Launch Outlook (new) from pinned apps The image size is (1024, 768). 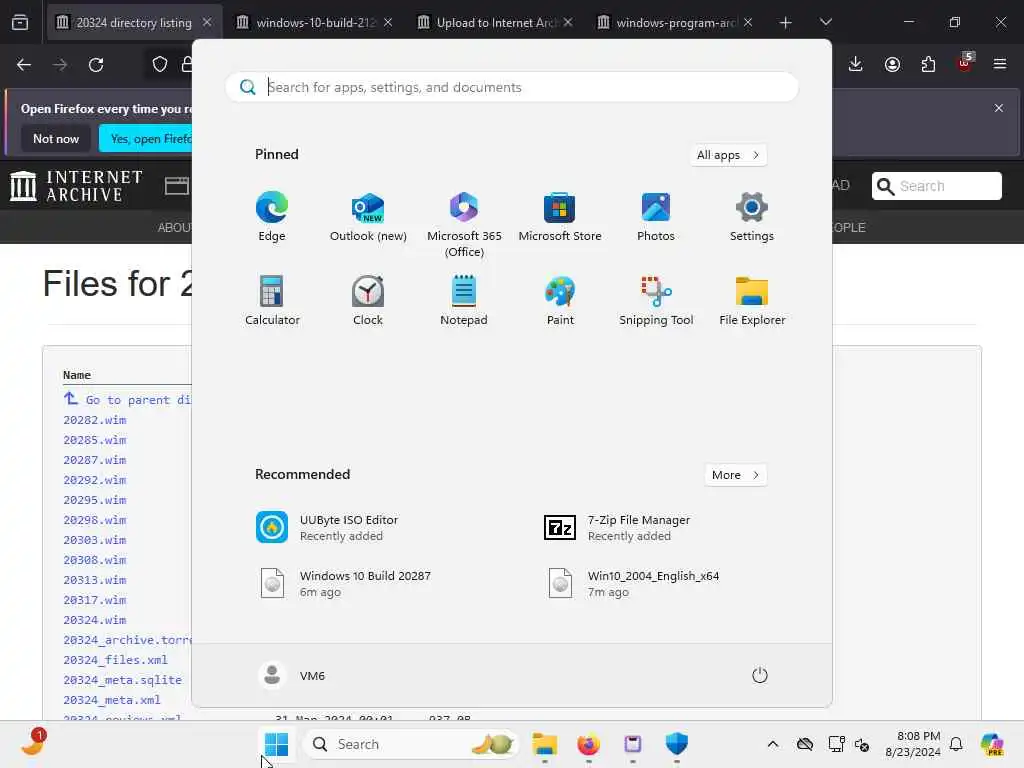tap(368, 217)
